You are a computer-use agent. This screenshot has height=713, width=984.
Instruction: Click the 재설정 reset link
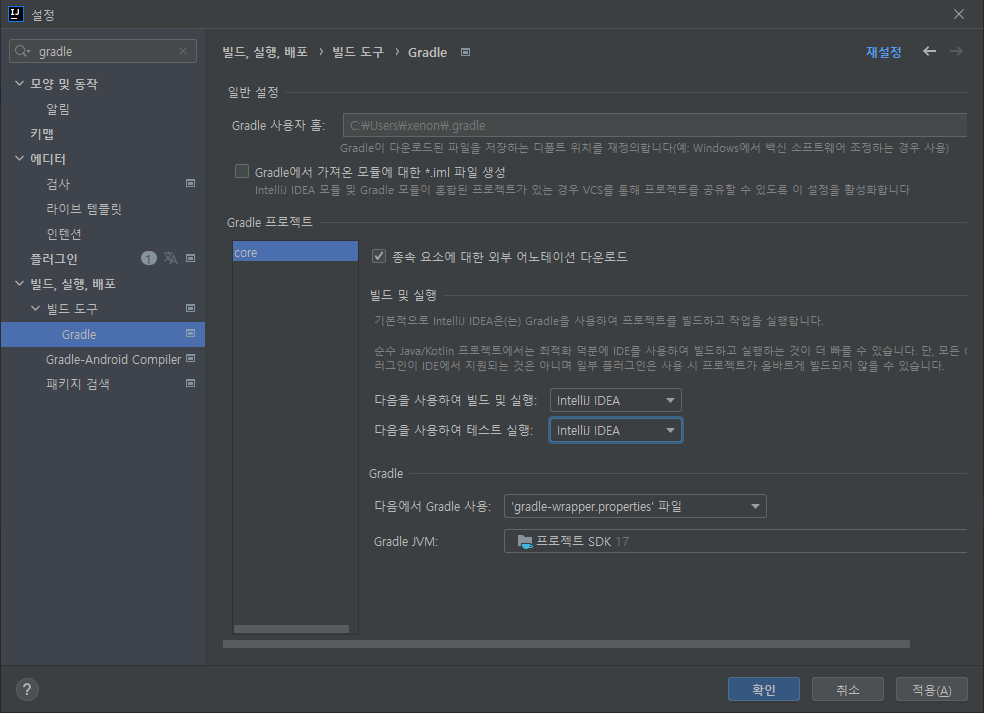pos(884,52)
